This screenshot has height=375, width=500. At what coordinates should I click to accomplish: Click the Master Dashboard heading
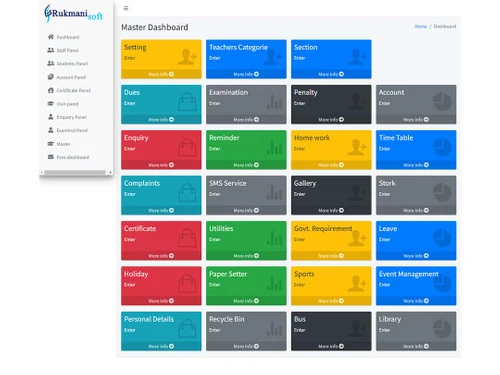coord(155,27)
